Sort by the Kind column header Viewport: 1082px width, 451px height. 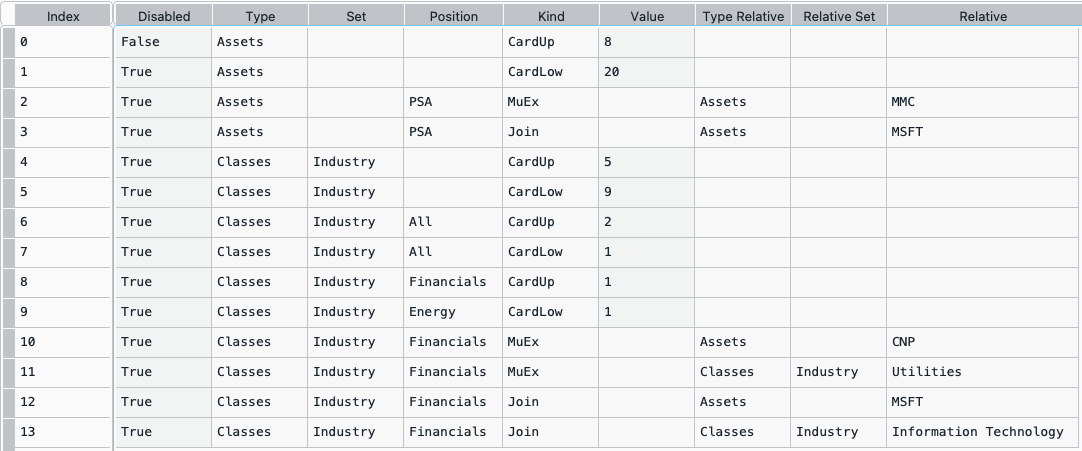coord(551,15)
